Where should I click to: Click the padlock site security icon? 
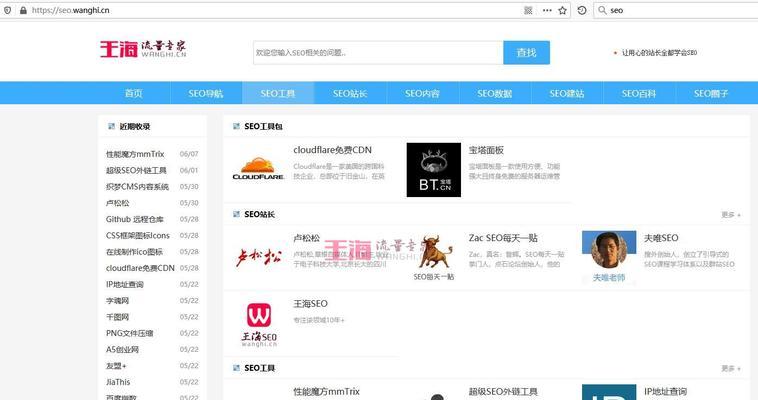23,10
